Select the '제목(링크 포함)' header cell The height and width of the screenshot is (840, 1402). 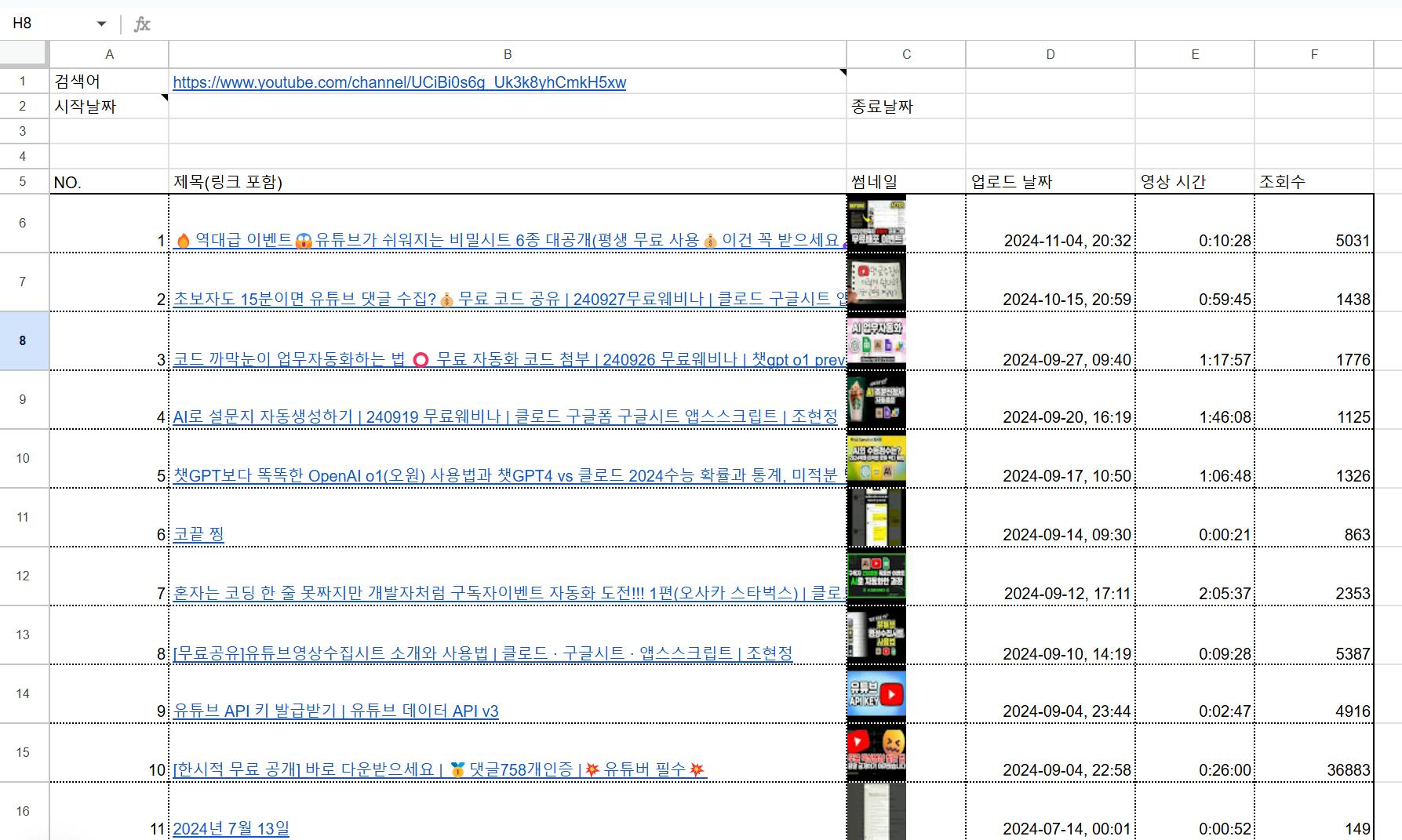coord(508,181)
